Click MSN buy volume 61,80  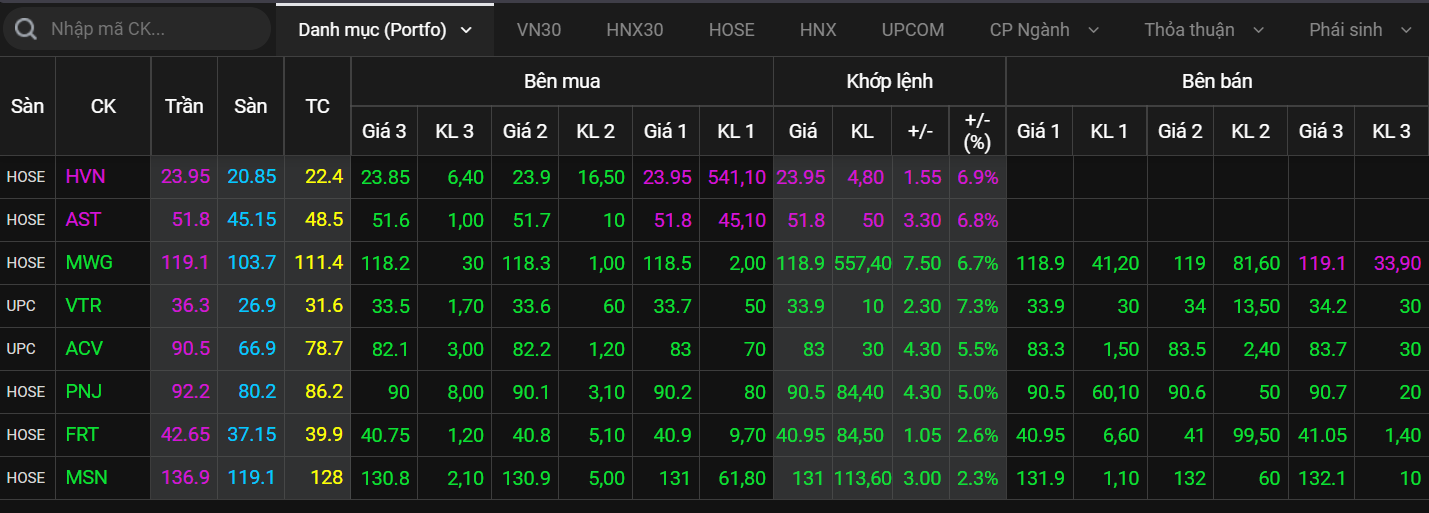click(741, 478)
